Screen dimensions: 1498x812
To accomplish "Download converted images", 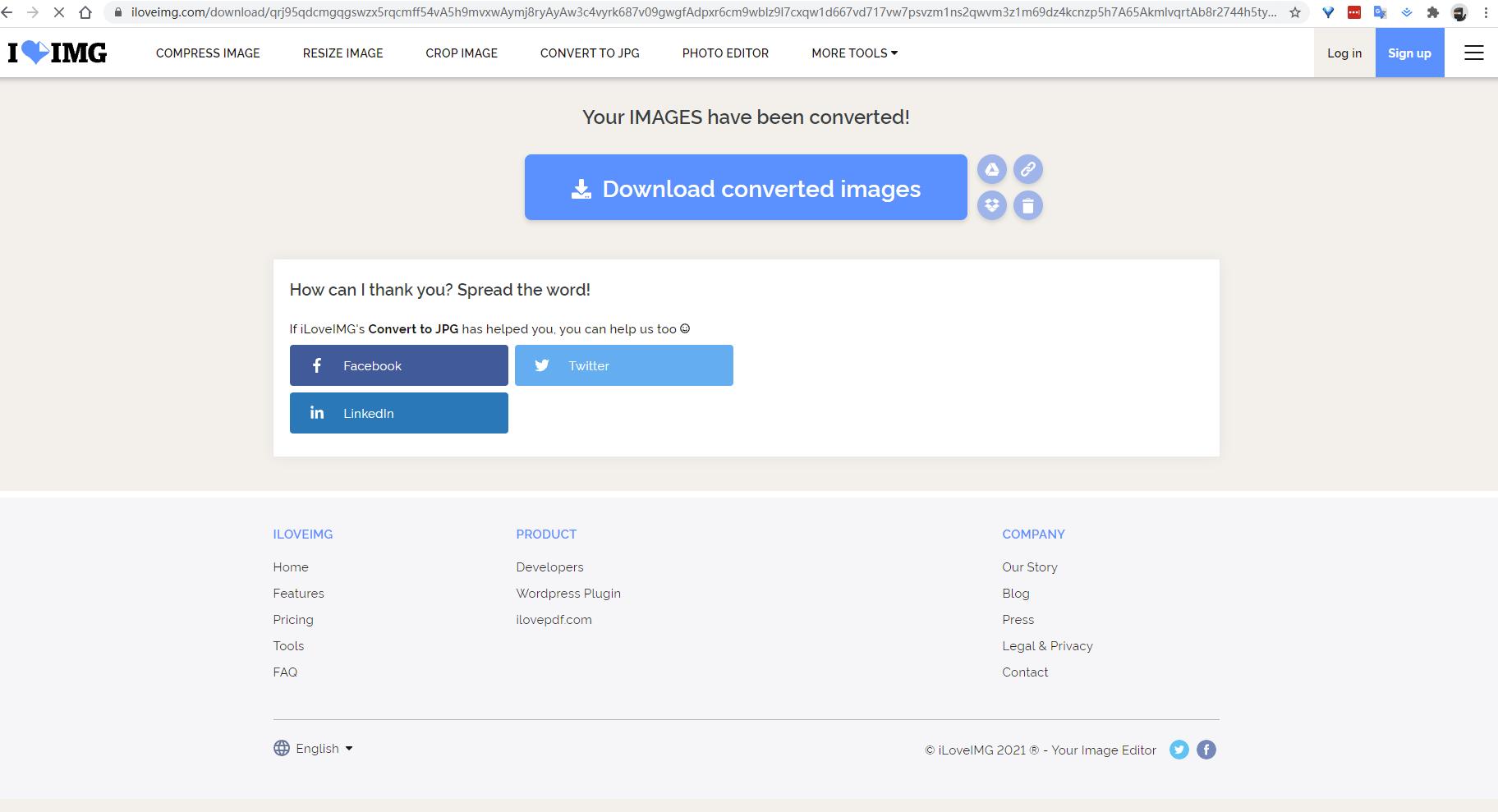I will (746, 187).
